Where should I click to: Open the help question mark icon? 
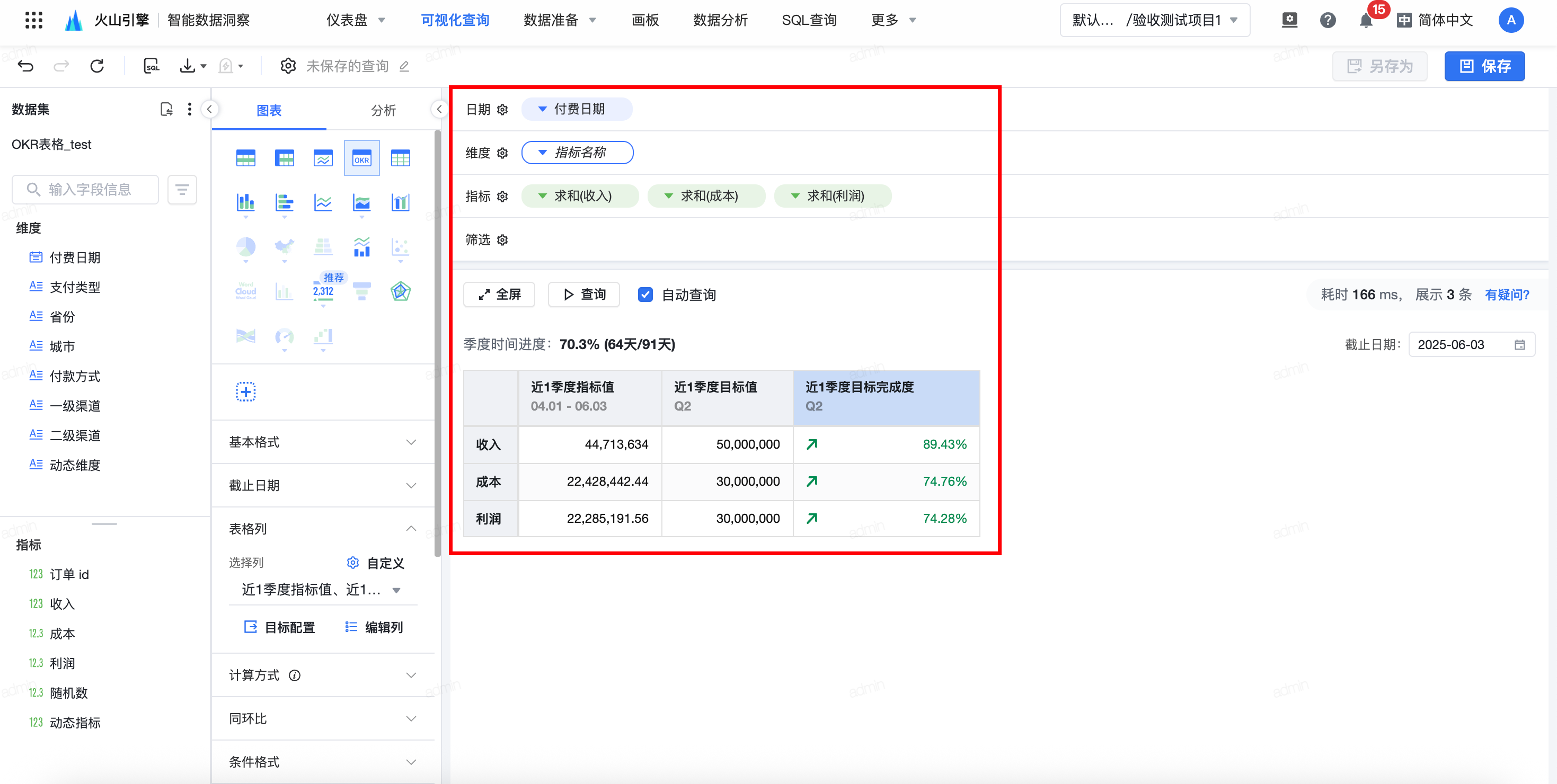(x=1328, y=21)
